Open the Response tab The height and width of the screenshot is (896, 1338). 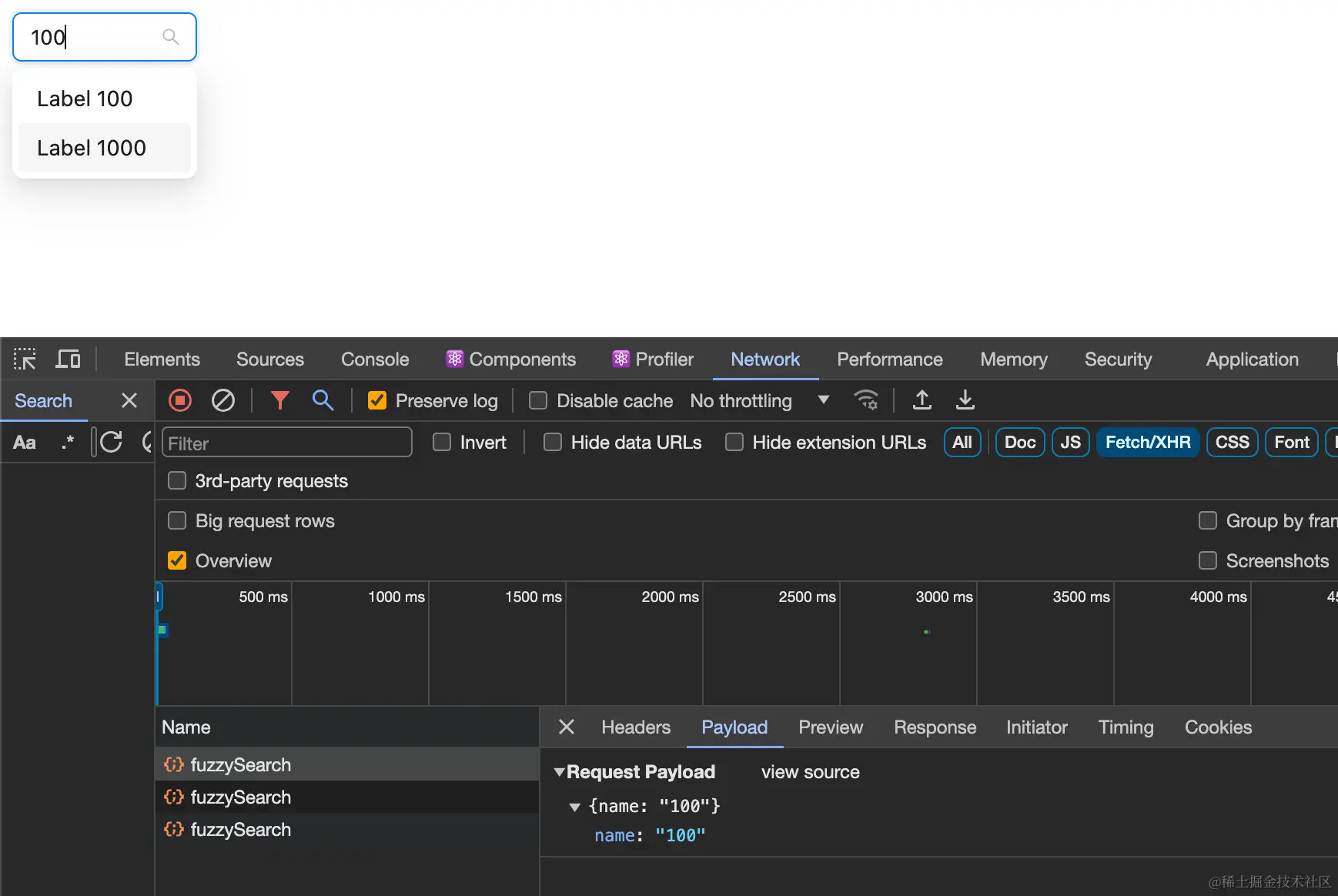point(935,727)
